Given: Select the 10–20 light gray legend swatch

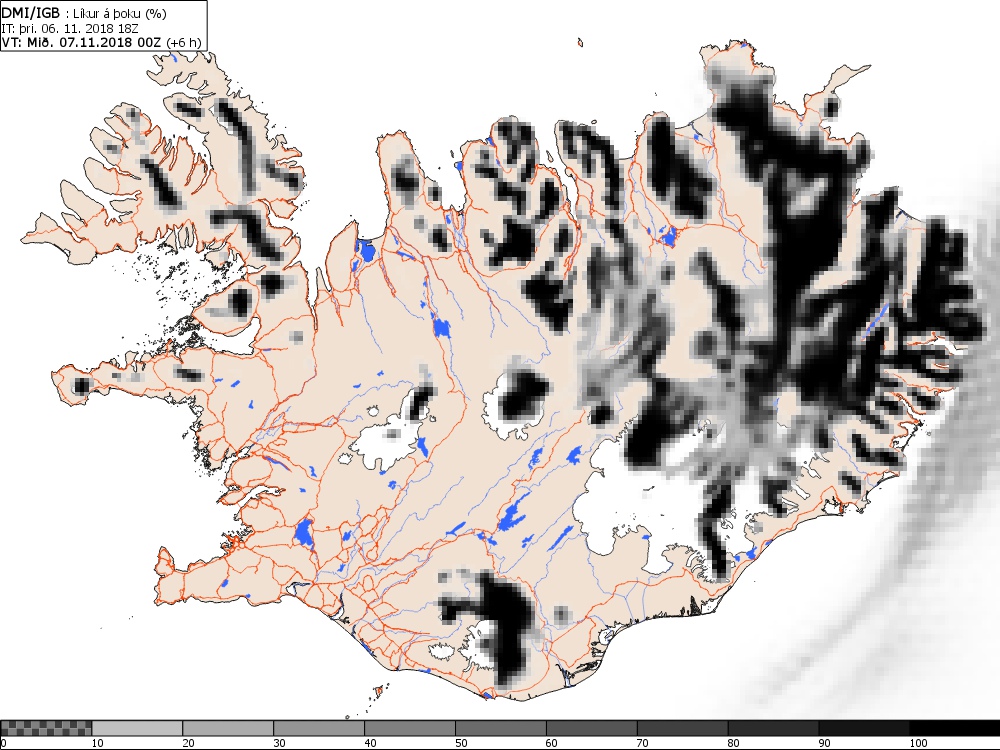Looking at the screenshot, I should tap(138, 728).
